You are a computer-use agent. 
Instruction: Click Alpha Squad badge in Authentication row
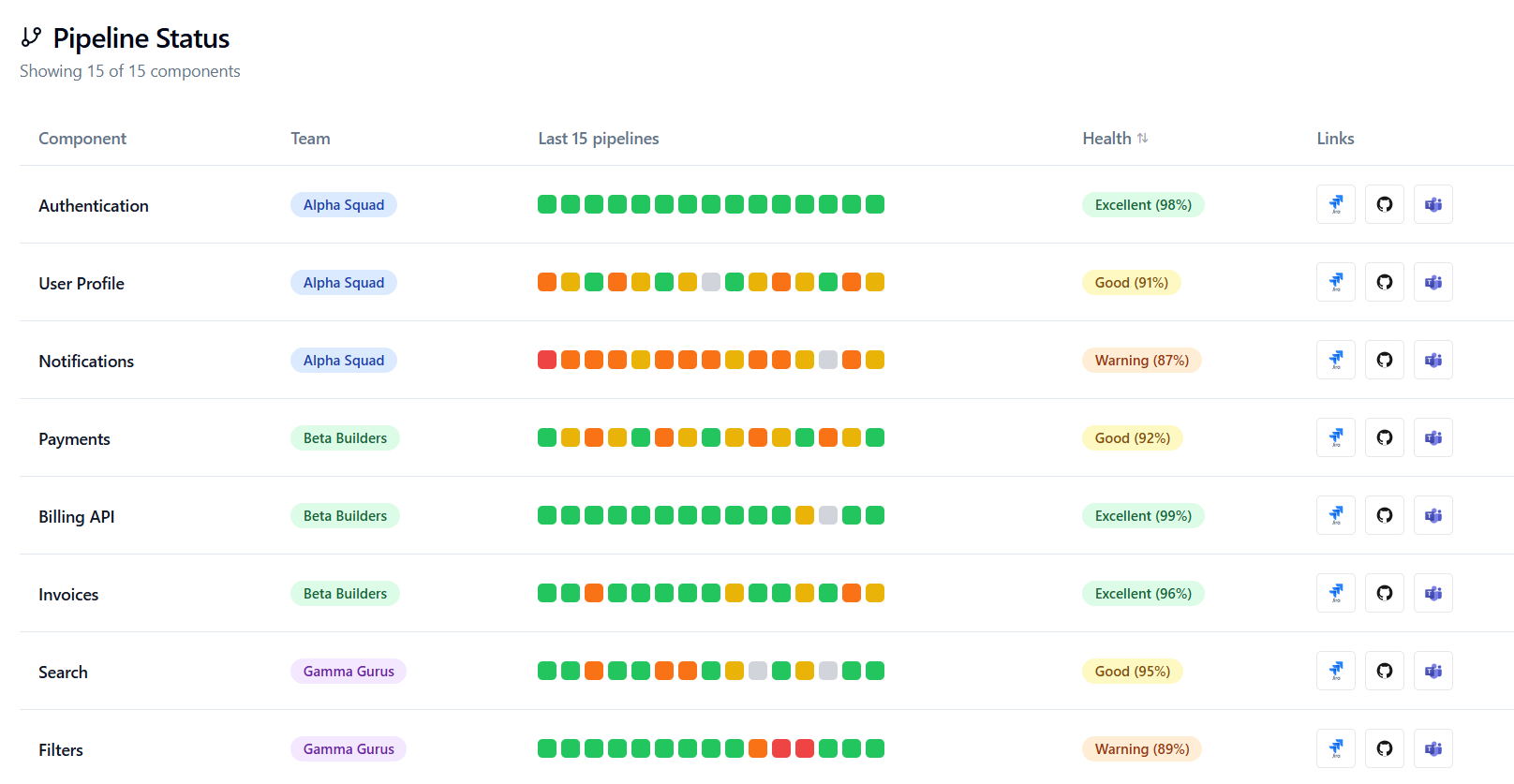coord(344,204)
